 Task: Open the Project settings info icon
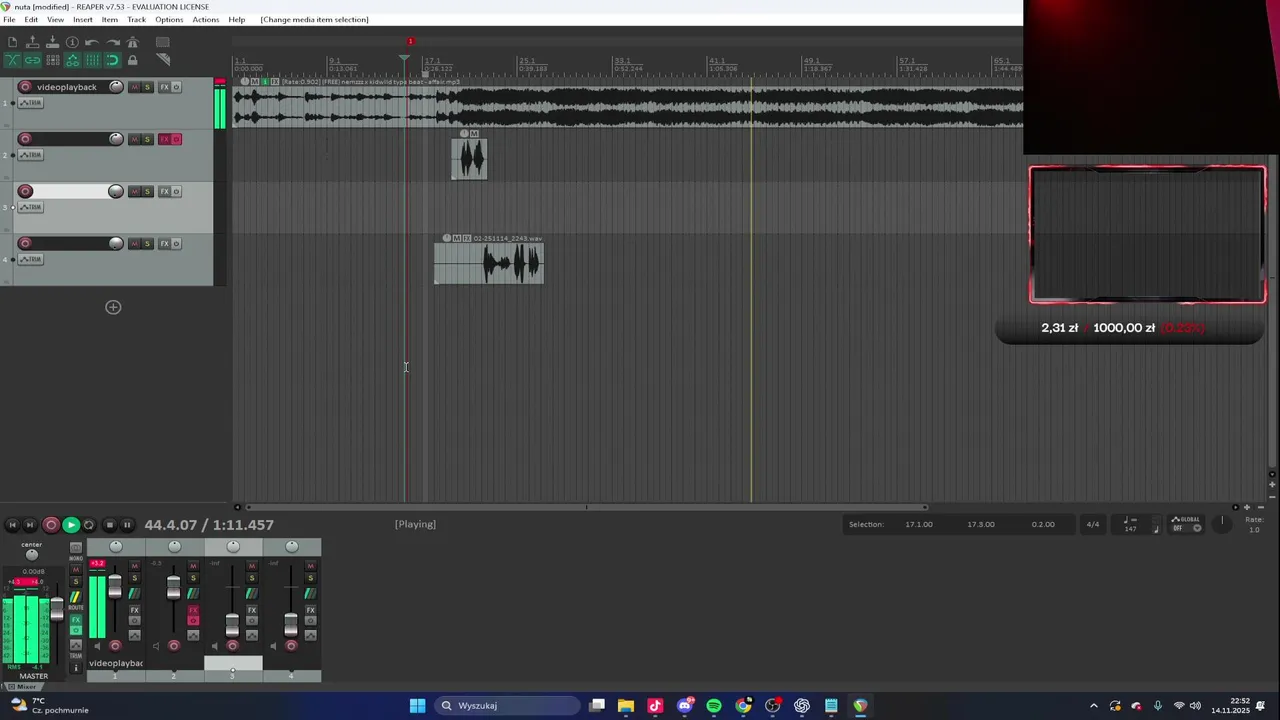pyautogui.click(x=72, y=42)
